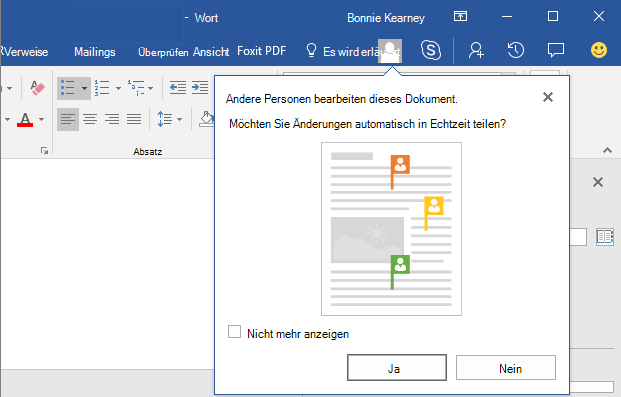Switch to the Überprüfen tab
The height and width of the screenshot is (397, 621).
pyautogui.click(x=163, y=52)
